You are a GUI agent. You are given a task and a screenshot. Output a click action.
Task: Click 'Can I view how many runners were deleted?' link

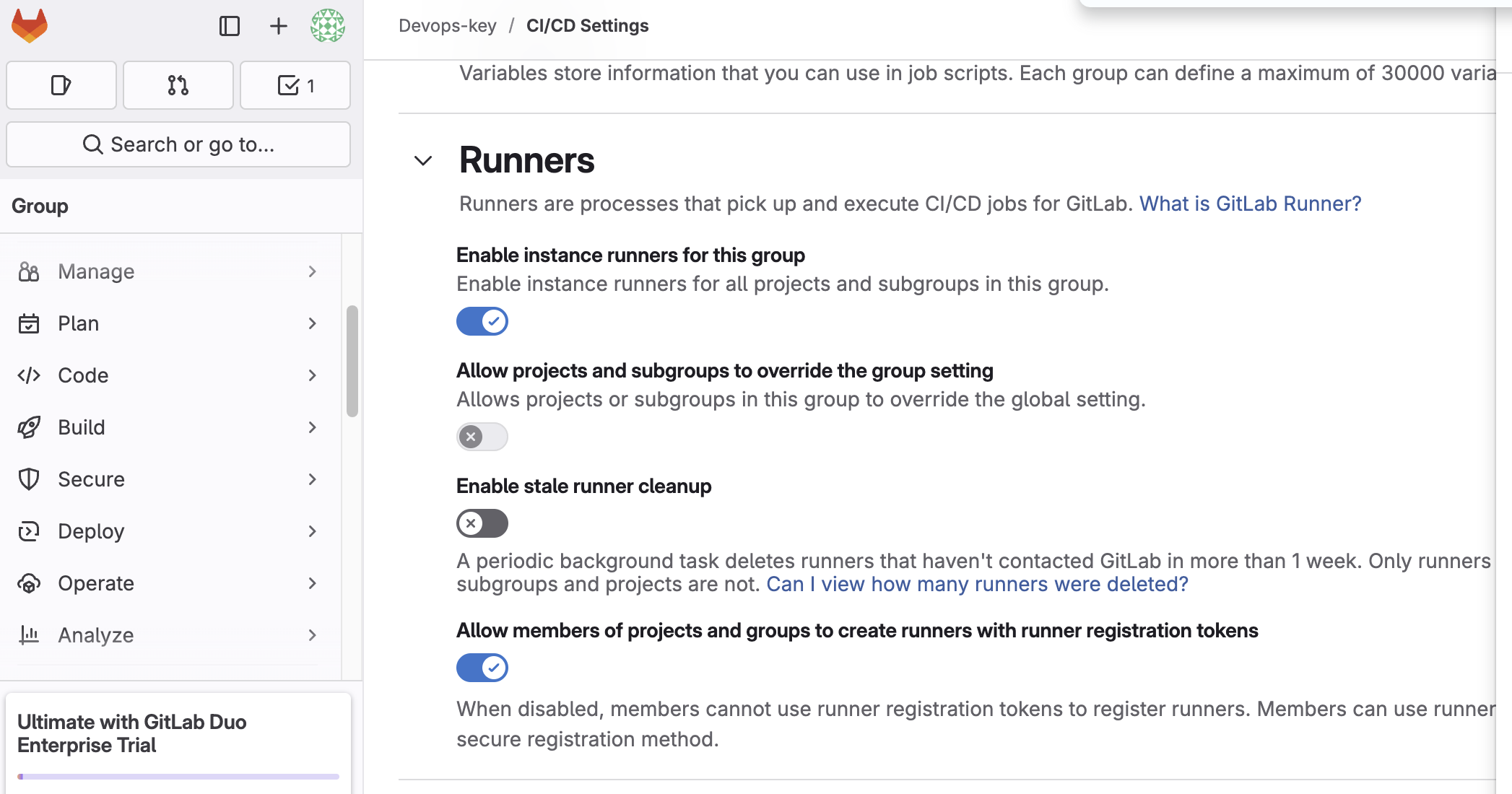click(x=977, y=584)
